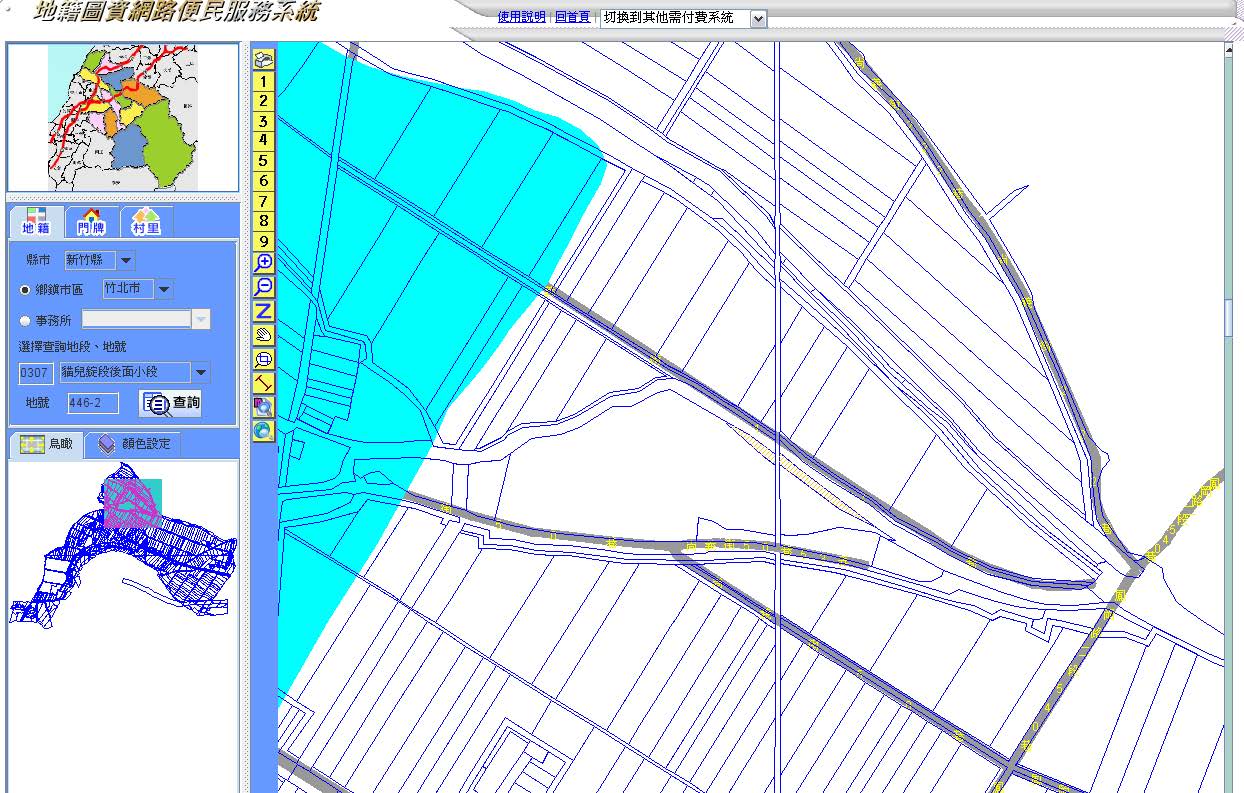Open the 縣市 dropdown showing 新竹縣
The width and height of the screenshot is (1244, 793).
click(126, 261)
